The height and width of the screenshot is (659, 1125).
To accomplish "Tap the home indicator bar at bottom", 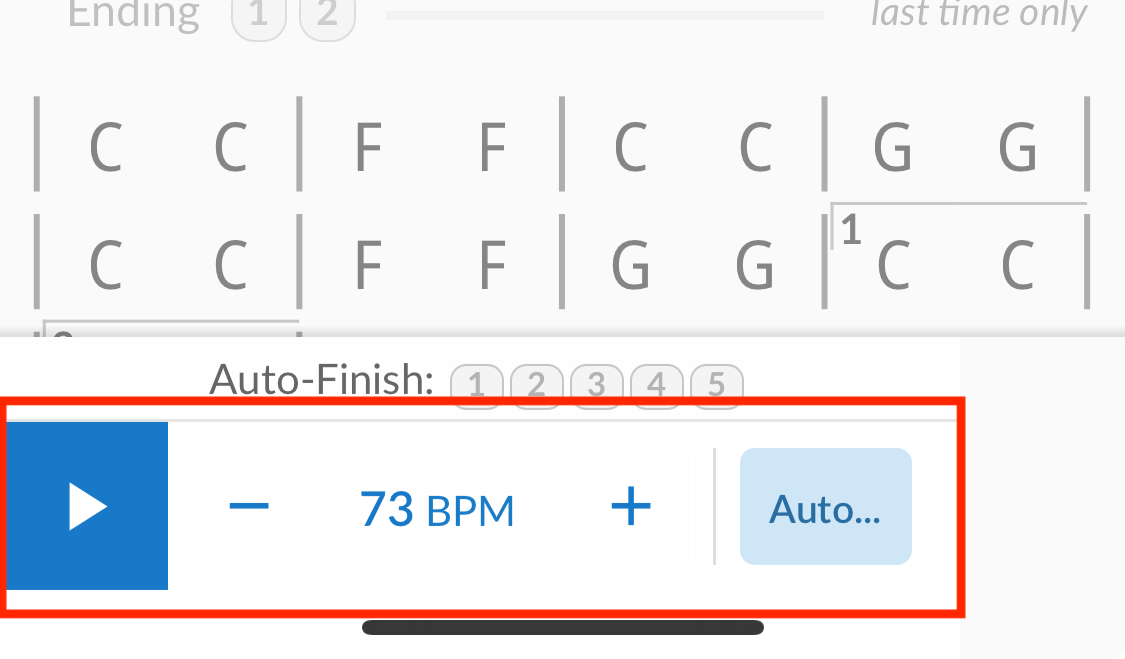I will [x=563, y=627].
